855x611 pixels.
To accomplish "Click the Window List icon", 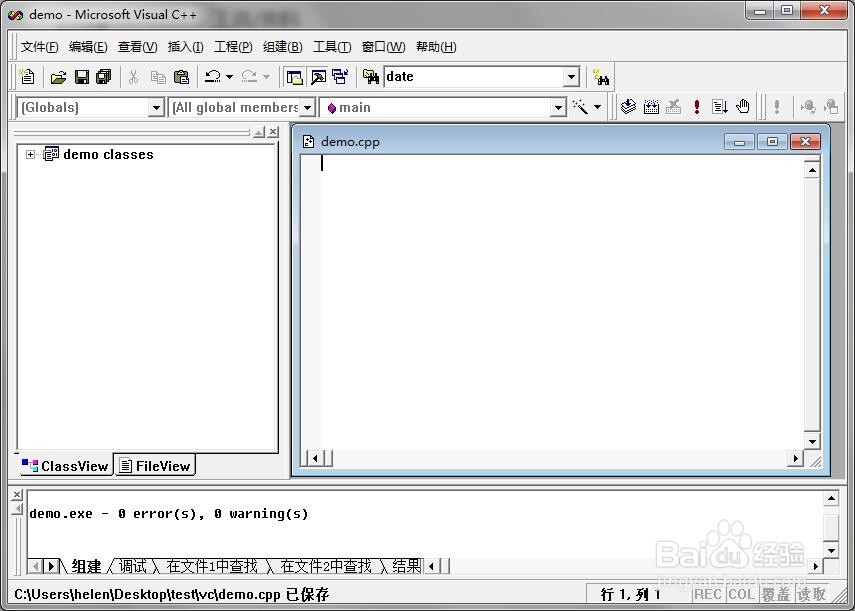I will (340, 77).
